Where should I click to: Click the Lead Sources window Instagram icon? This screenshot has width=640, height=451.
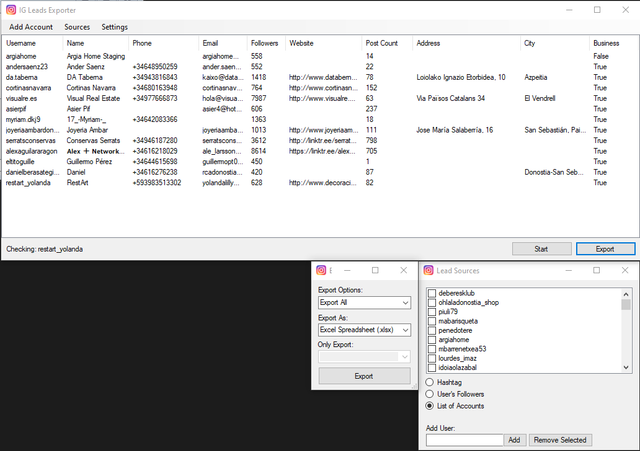(x=429, y=270)
